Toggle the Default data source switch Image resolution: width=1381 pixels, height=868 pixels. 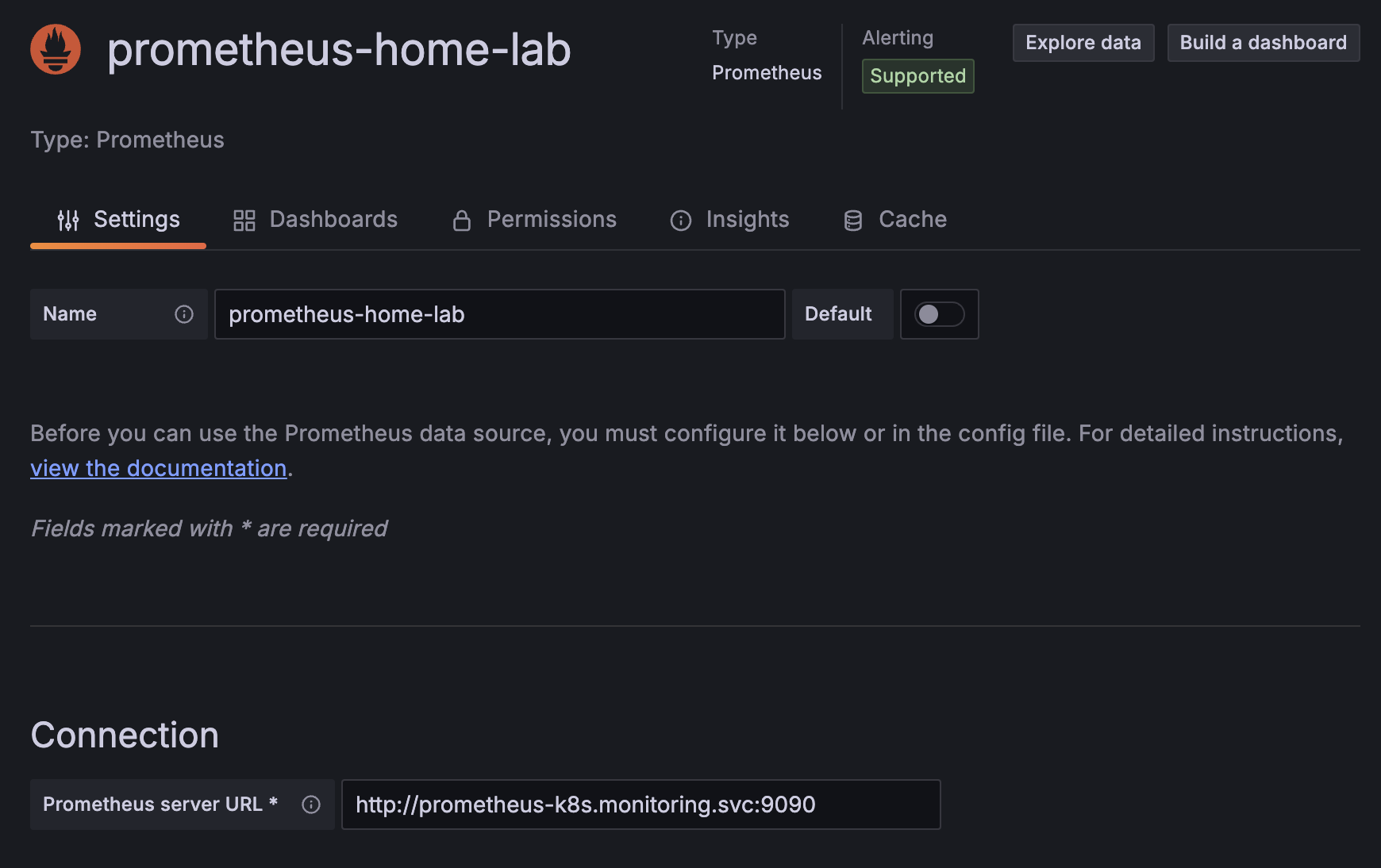[x=939, y=314]
